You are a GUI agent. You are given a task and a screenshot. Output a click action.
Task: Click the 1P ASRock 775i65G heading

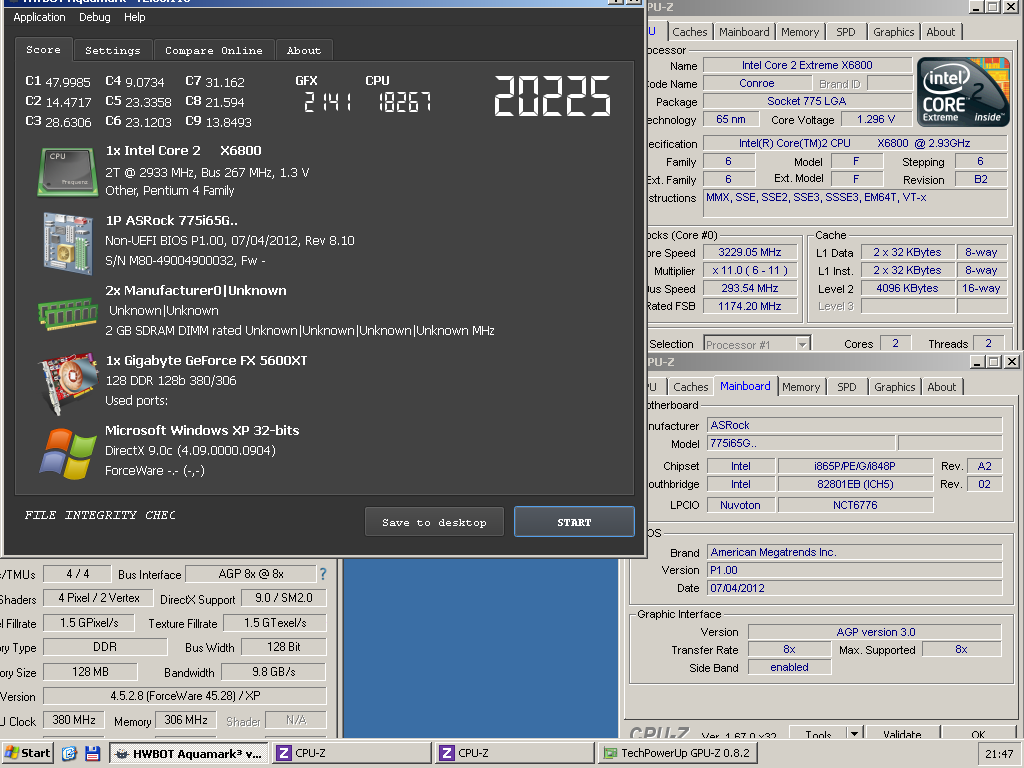pyautogui.click(x=172, y=221)
